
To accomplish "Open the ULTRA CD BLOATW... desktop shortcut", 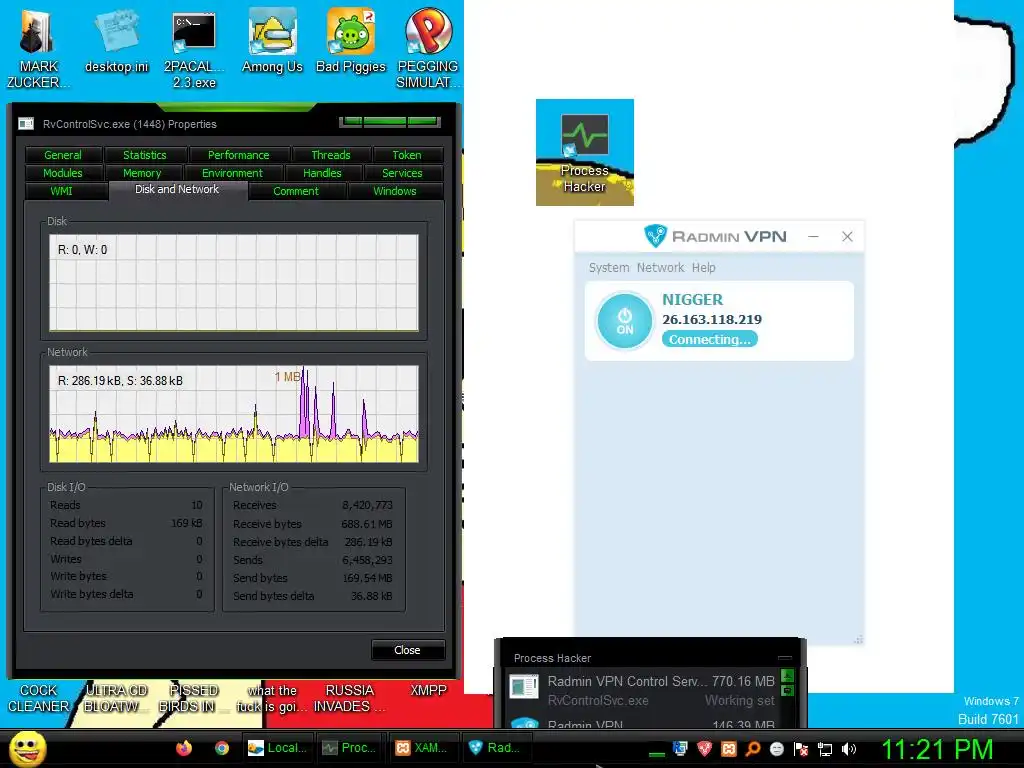I will 116,698.
